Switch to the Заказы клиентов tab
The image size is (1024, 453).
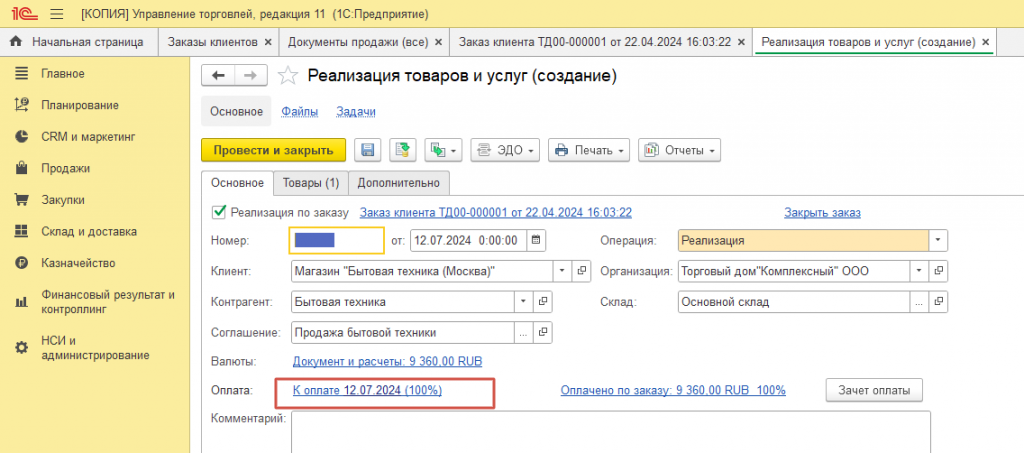(x=212, y=42)
